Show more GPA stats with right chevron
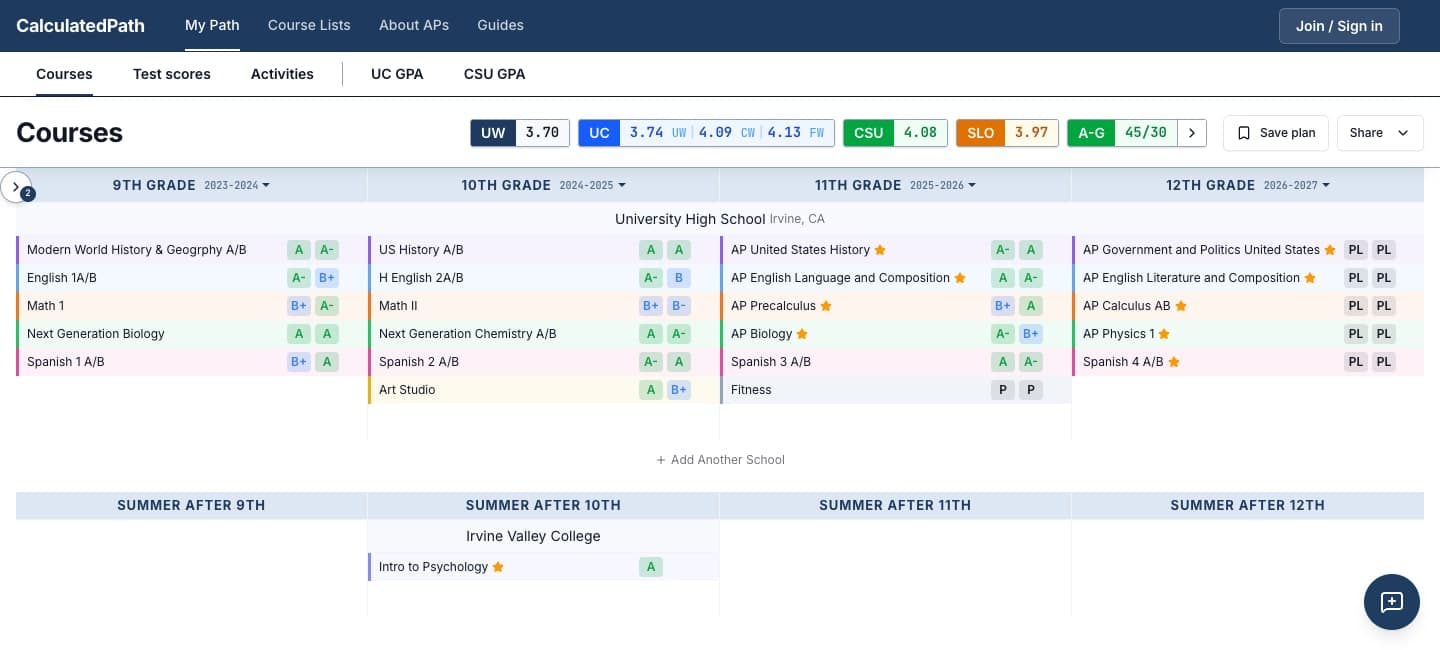 tap(1192, 133)
